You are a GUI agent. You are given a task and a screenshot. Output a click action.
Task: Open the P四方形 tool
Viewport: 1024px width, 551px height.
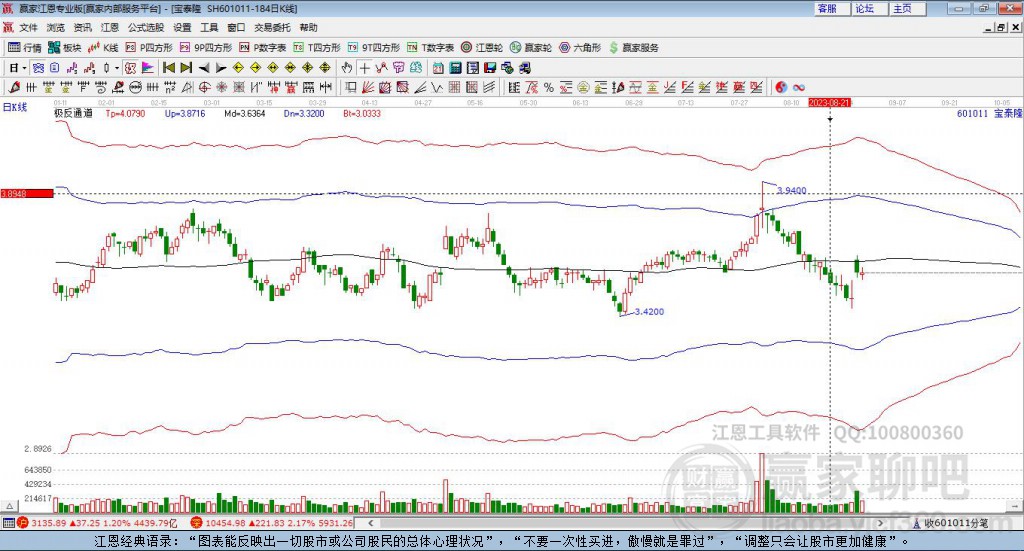point(149,48)
